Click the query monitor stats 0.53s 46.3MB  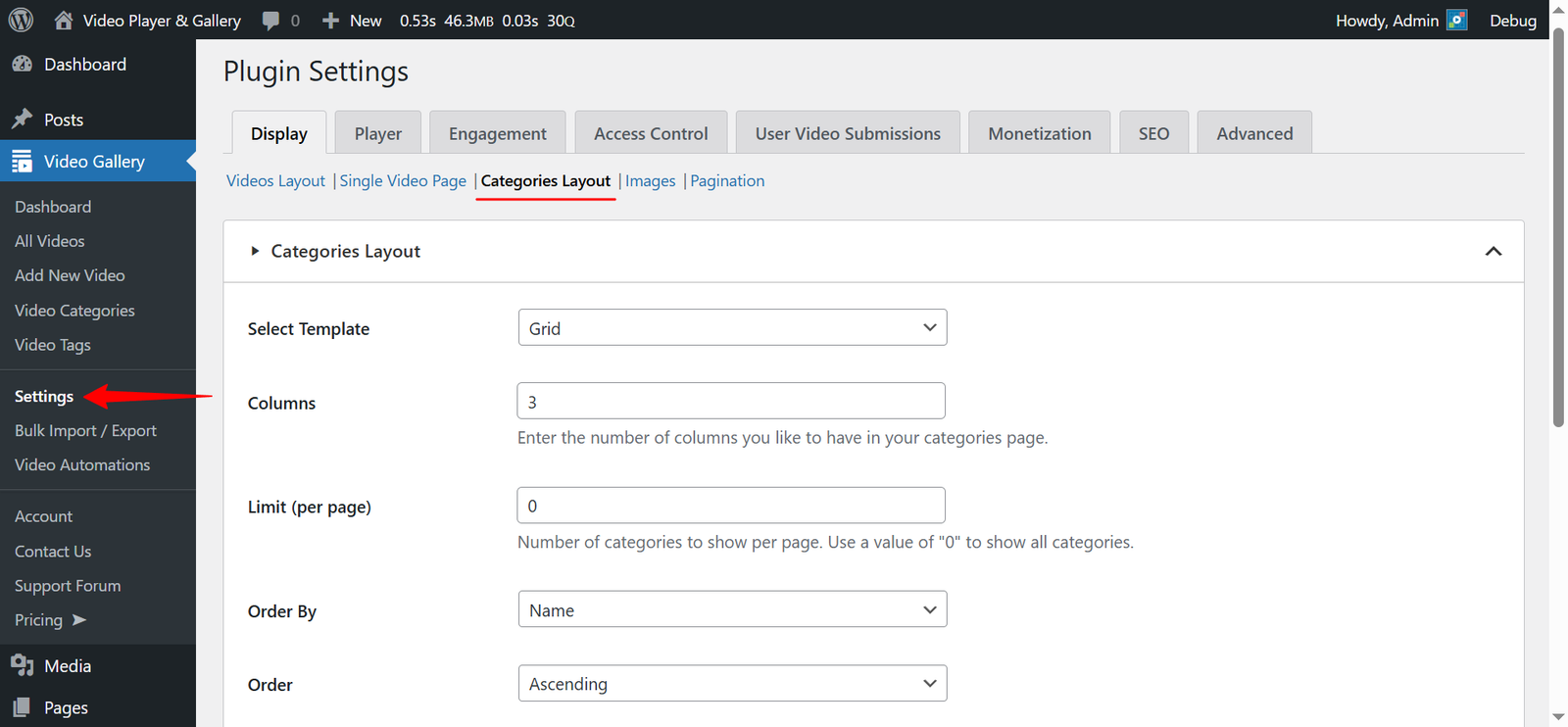tap(487, 21)
